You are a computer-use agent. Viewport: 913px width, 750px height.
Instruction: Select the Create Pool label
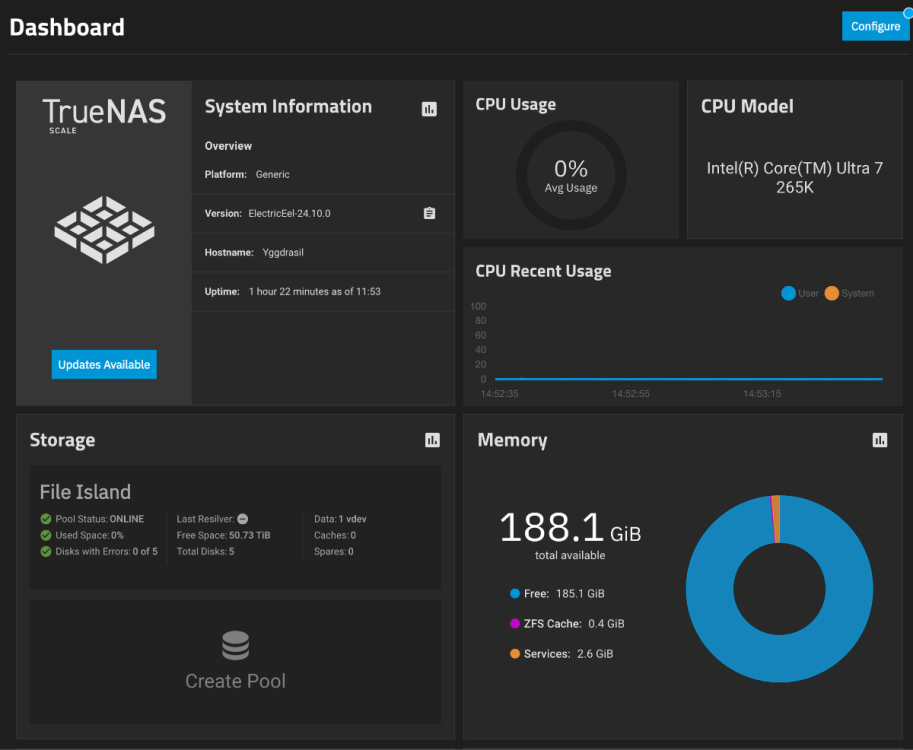235,681
